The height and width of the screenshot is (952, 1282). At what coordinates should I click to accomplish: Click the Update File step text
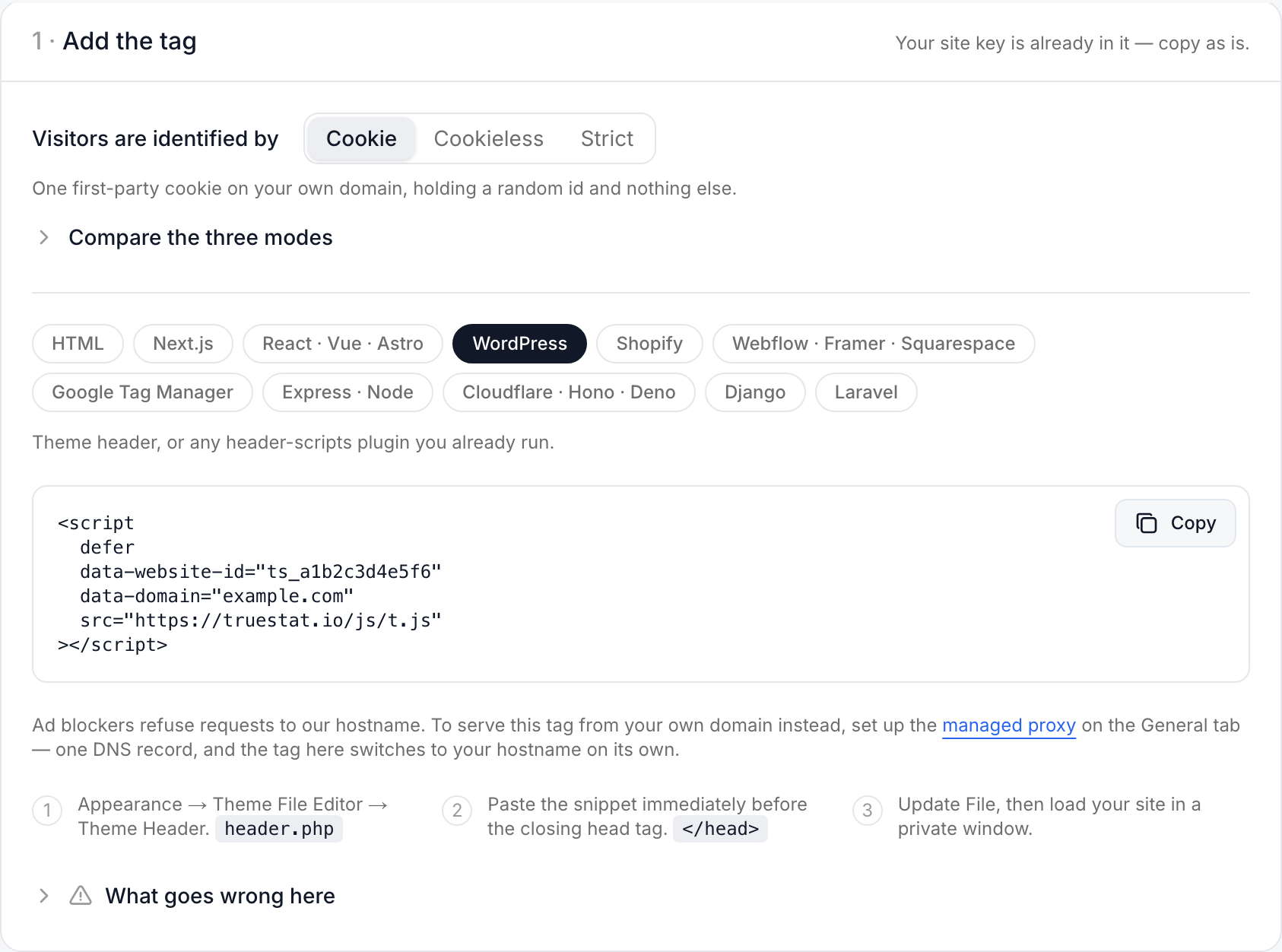tap(1049, 817)
